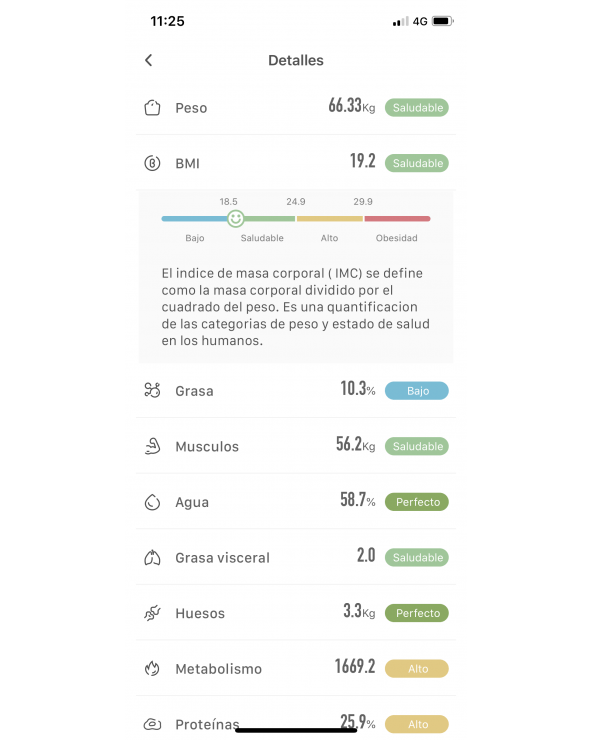Viewport: 592px width, 740px height.
Task: Expand the Grasa row details
Action: (x=296, y=390)
